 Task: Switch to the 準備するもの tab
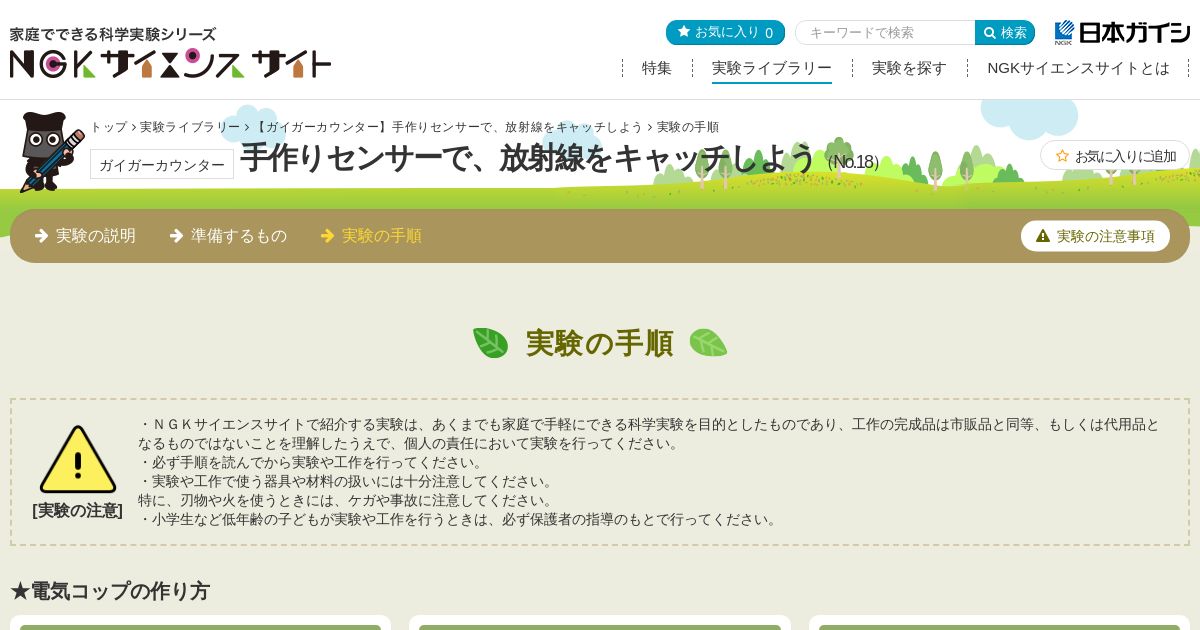point(228,236)
